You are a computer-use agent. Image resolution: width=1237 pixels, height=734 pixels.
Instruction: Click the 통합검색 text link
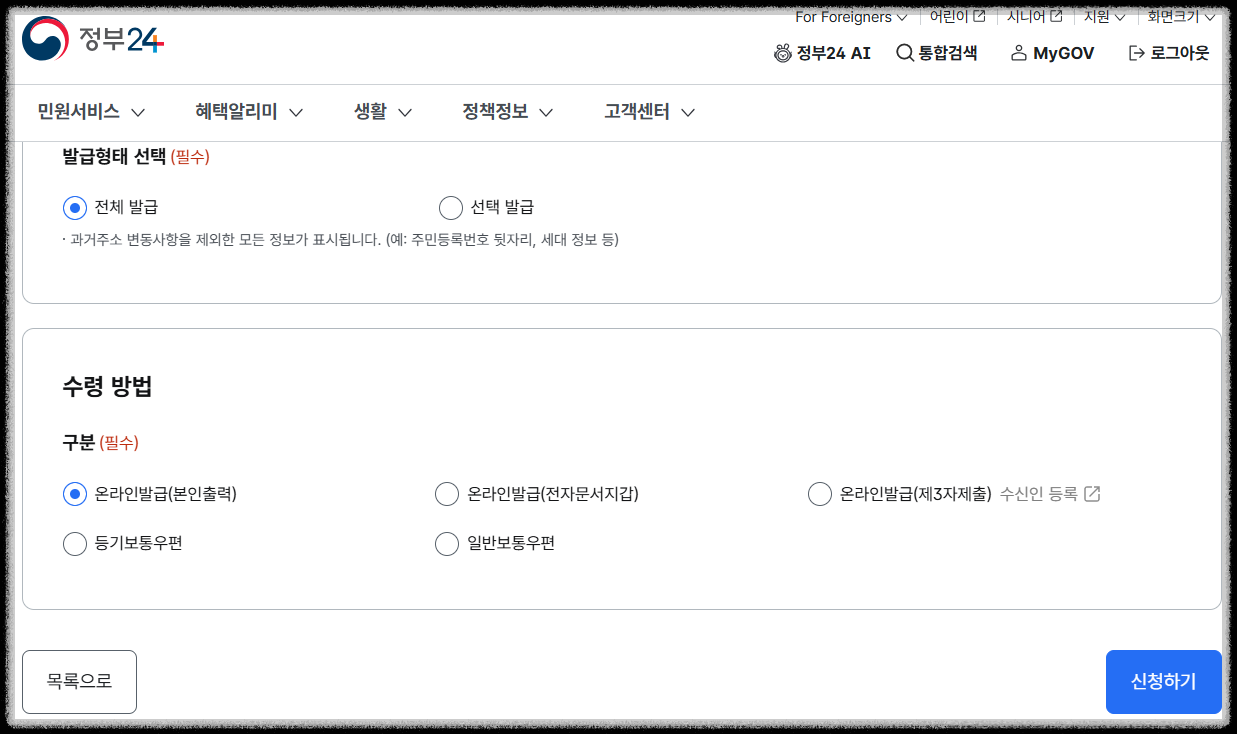click(x=948, y=53)
